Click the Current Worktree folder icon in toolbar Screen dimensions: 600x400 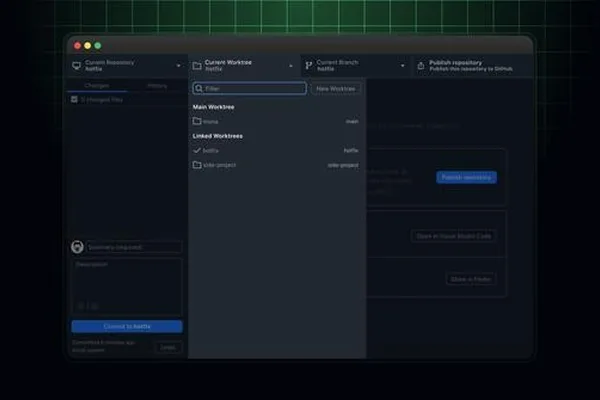tap(197, 66)
